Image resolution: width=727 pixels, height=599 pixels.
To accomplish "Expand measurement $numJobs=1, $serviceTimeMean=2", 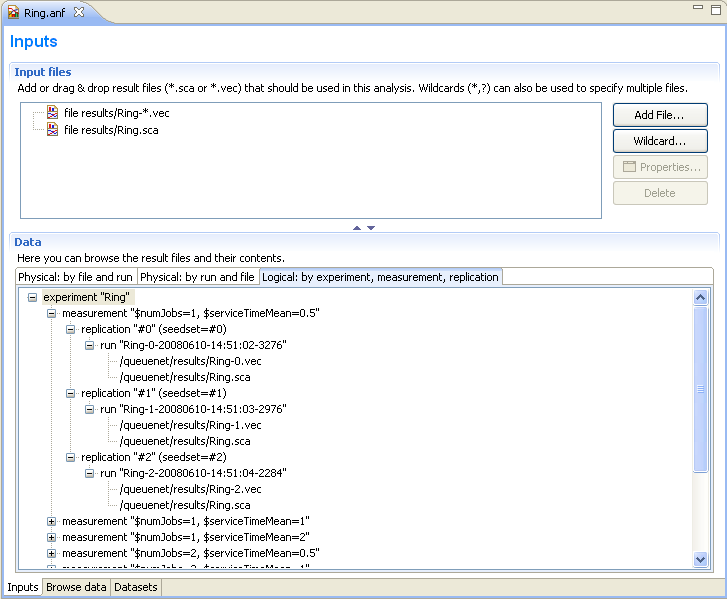I will pos(51,537).
